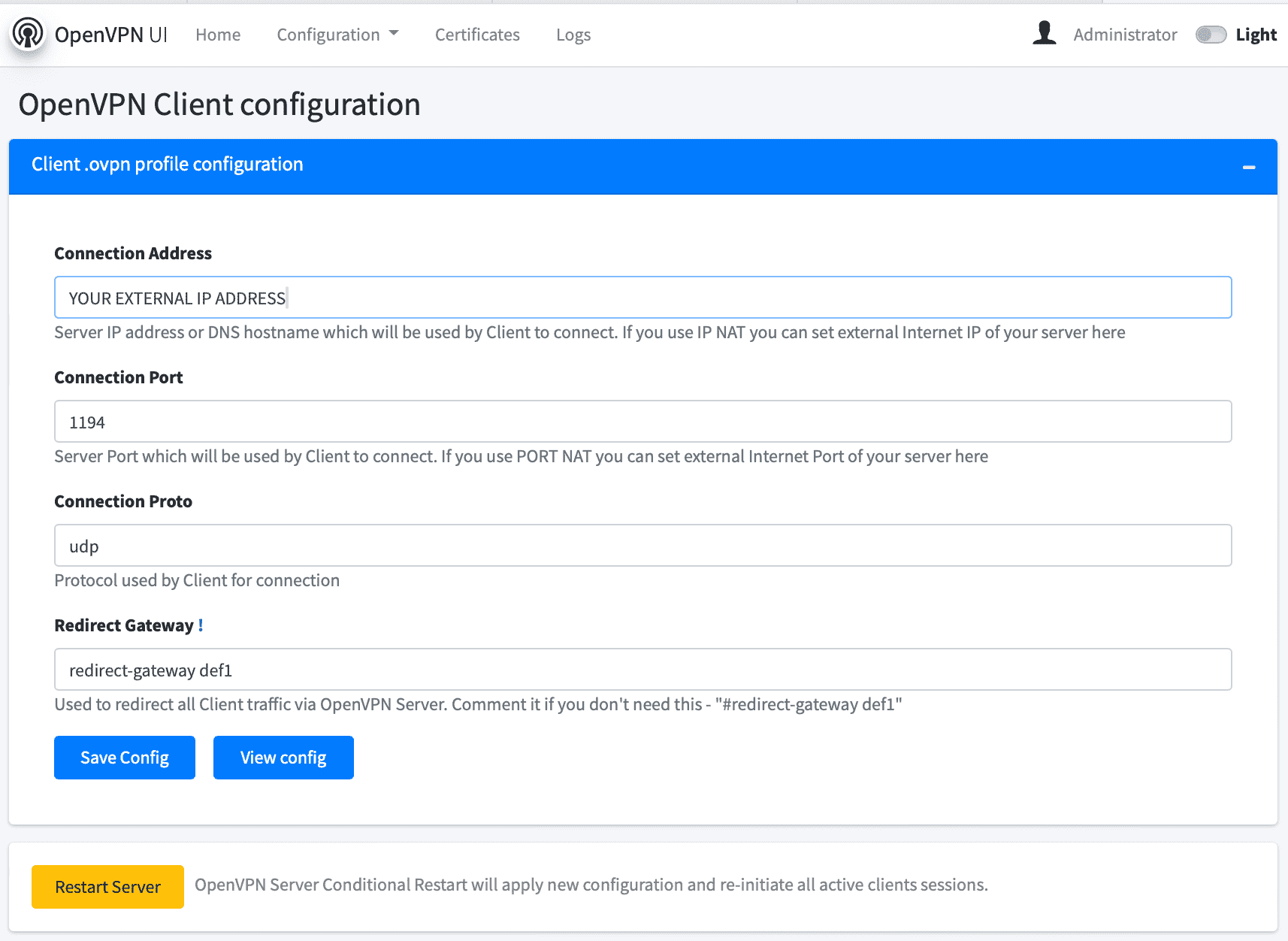The image size is (1288, 941).
Task: Click the Conditional Restart description text
Action: (x=591, y=885)
